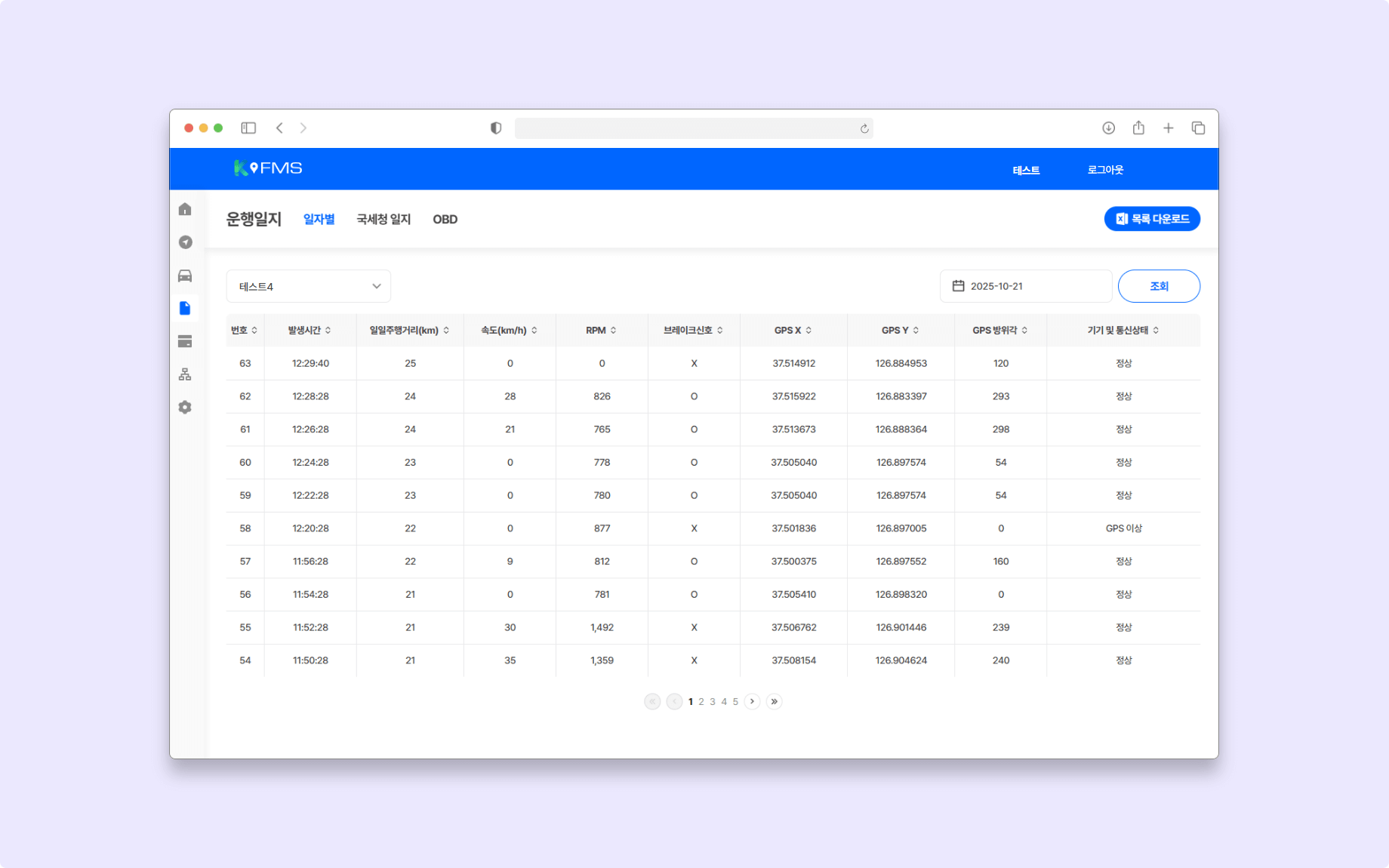Open the payment card section in sidebar
Screen dimensions: 1389x868
184,341
